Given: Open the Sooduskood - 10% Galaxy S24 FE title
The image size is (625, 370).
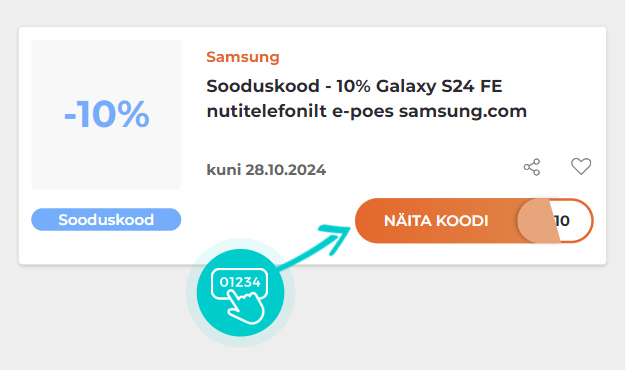Looking at the screenshot, I should tap(354, 86).
